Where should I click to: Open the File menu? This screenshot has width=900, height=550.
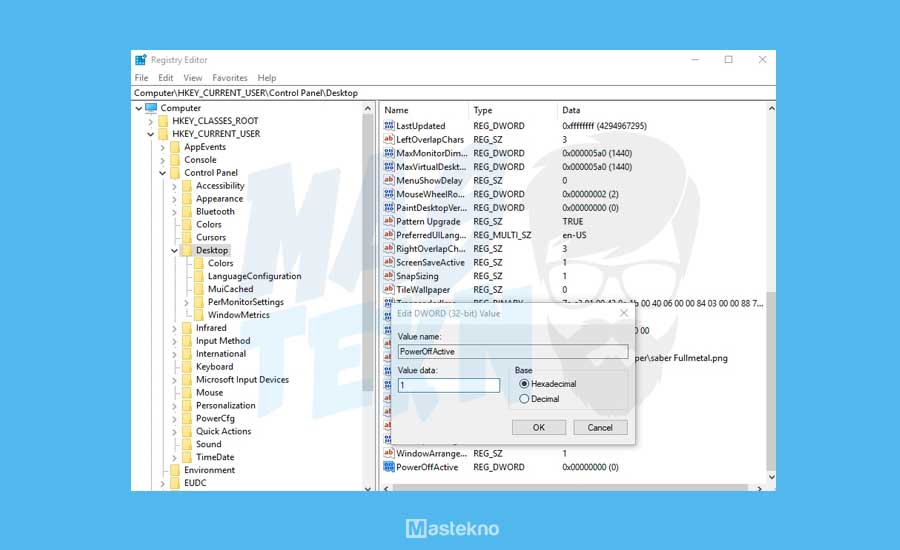141,78
